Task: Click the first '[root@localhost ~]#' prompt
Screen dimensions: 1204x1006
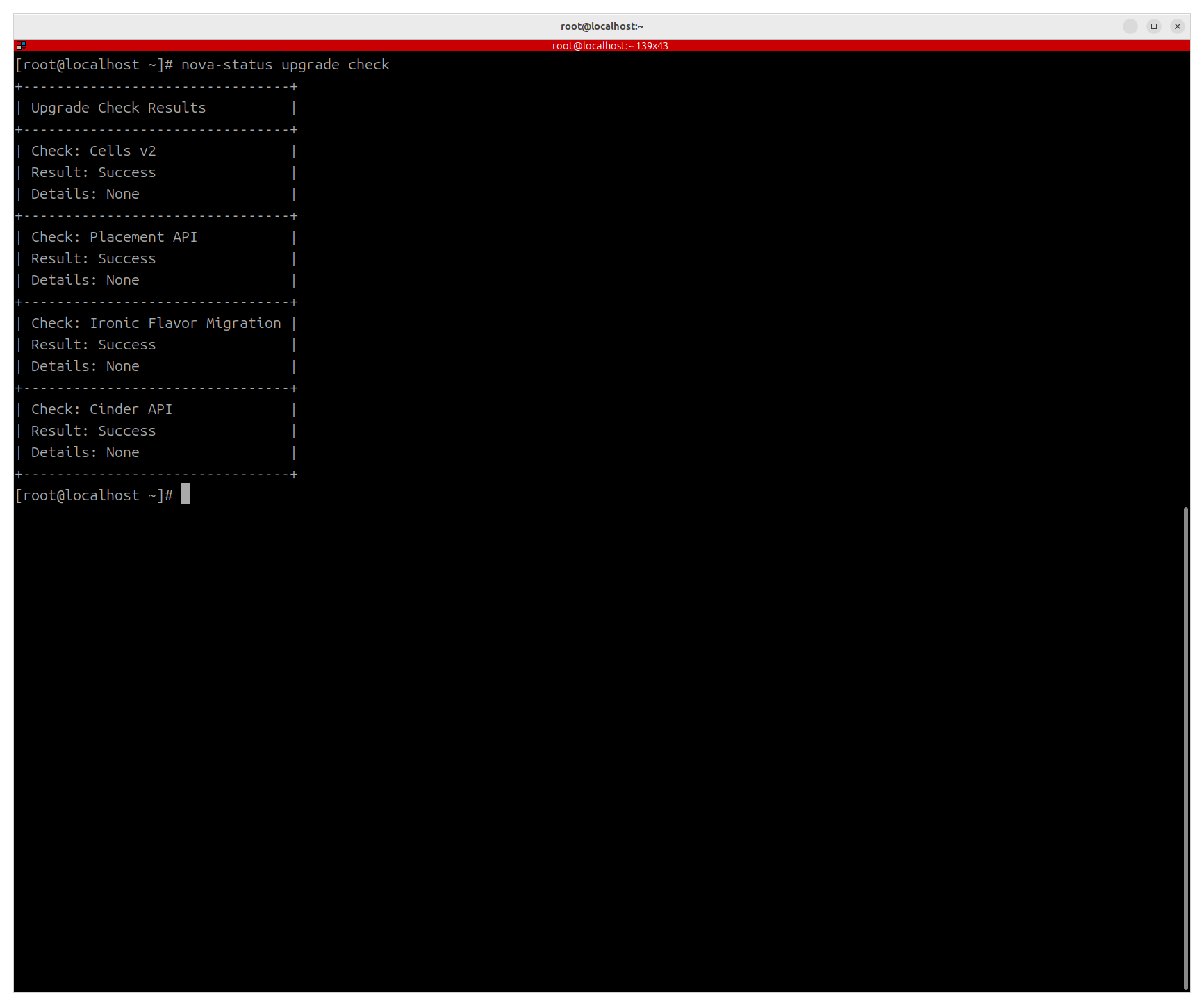Action: click(x=94, y=65)
